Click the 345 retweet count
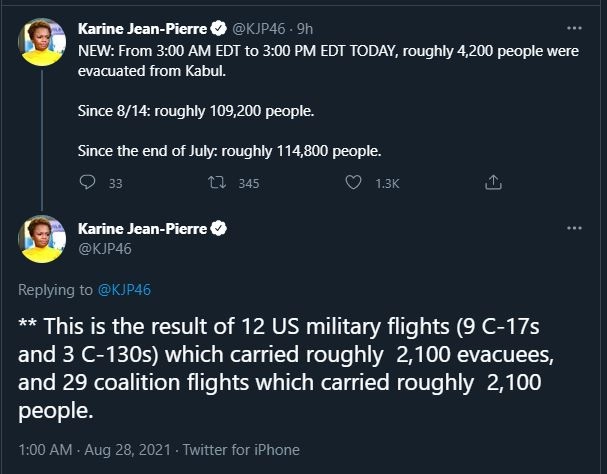Viewport: 607px width, 474px height. (249, 183)
